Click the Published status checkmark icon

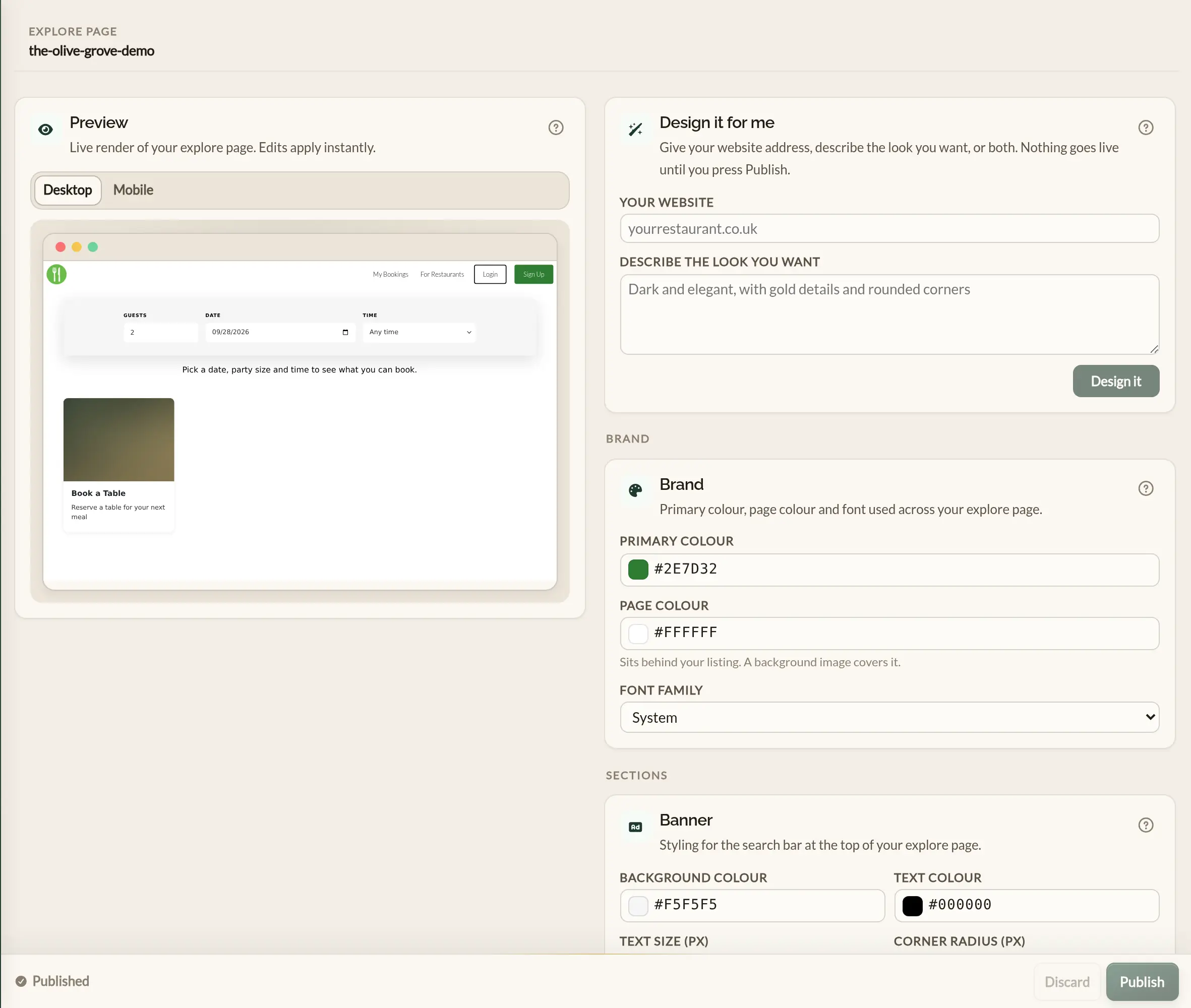point(21,981)
